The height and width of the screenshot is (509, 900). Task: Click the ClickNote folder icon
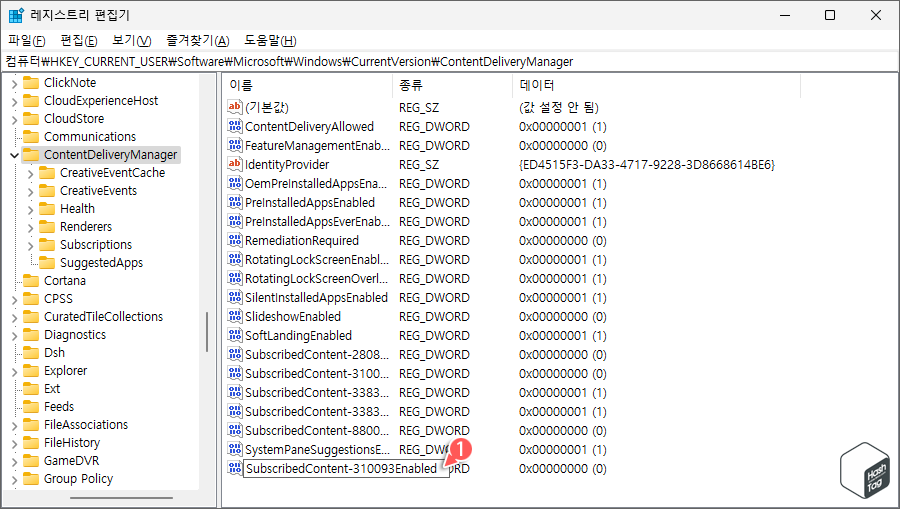[31, 83]
